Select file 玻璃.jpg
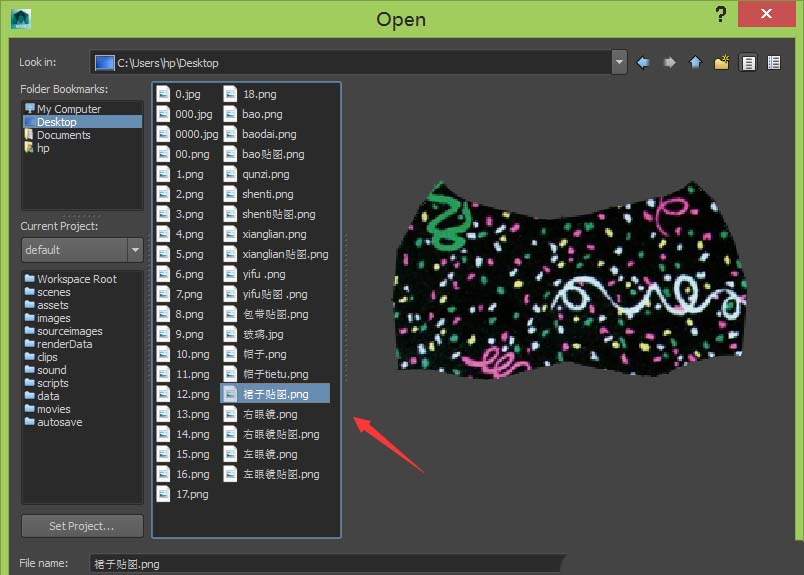Screen dimensions: 804x575 (x=254, y=334)
